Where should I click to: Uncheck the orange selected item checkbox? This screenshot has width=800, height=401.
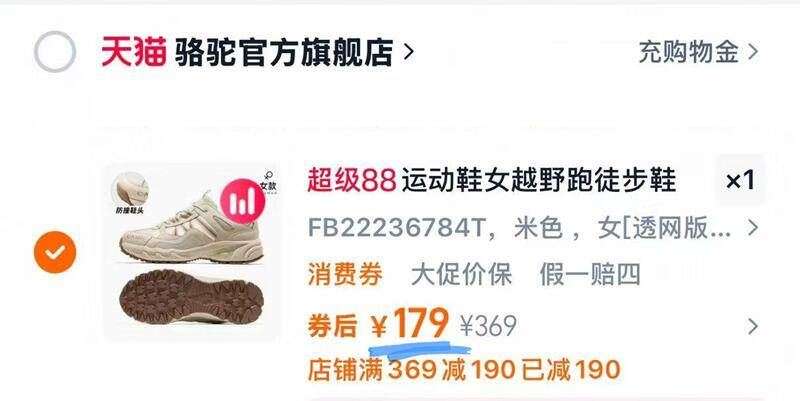55,252
